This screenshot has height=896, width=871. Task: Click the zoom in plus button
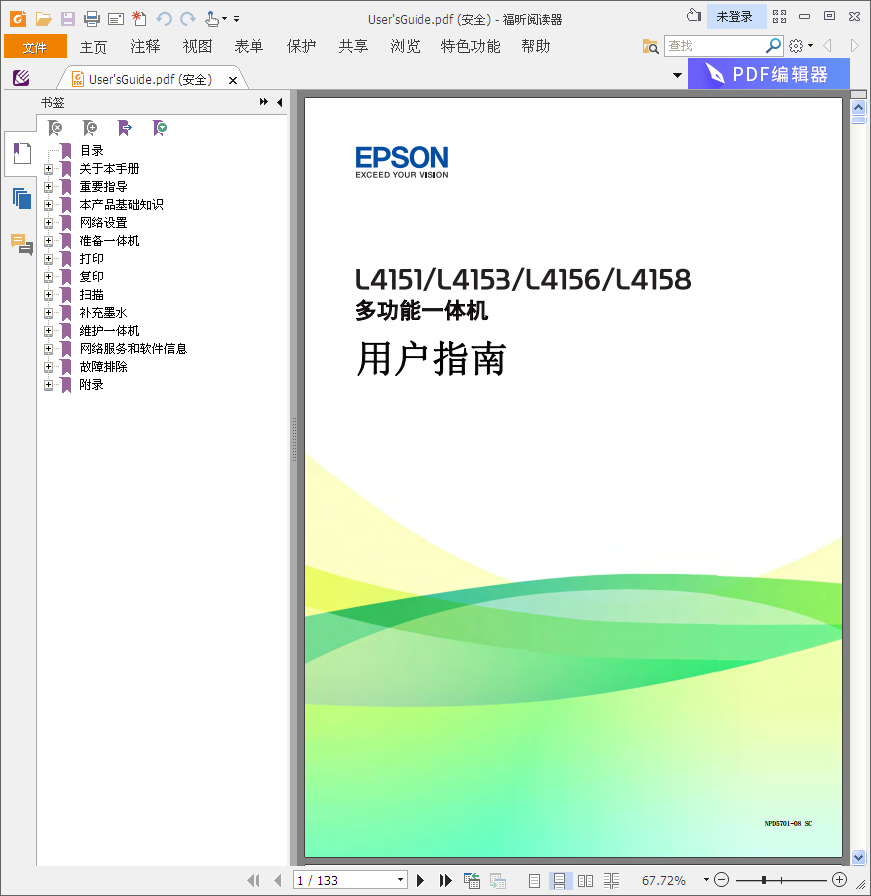[839, 880]
